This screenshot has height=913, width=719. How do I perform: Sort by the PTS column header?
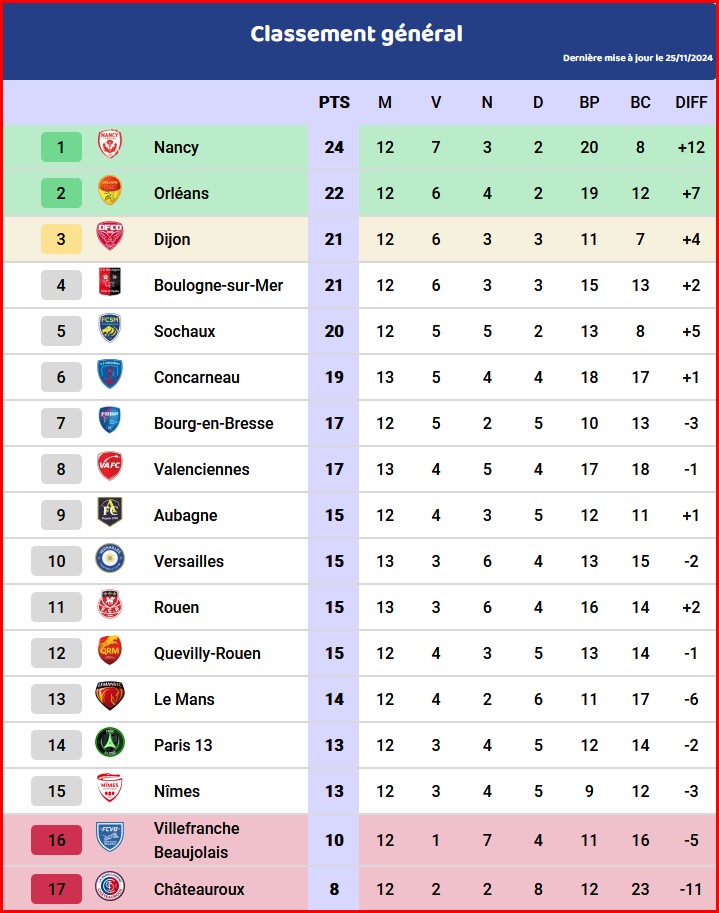point(334,102)
